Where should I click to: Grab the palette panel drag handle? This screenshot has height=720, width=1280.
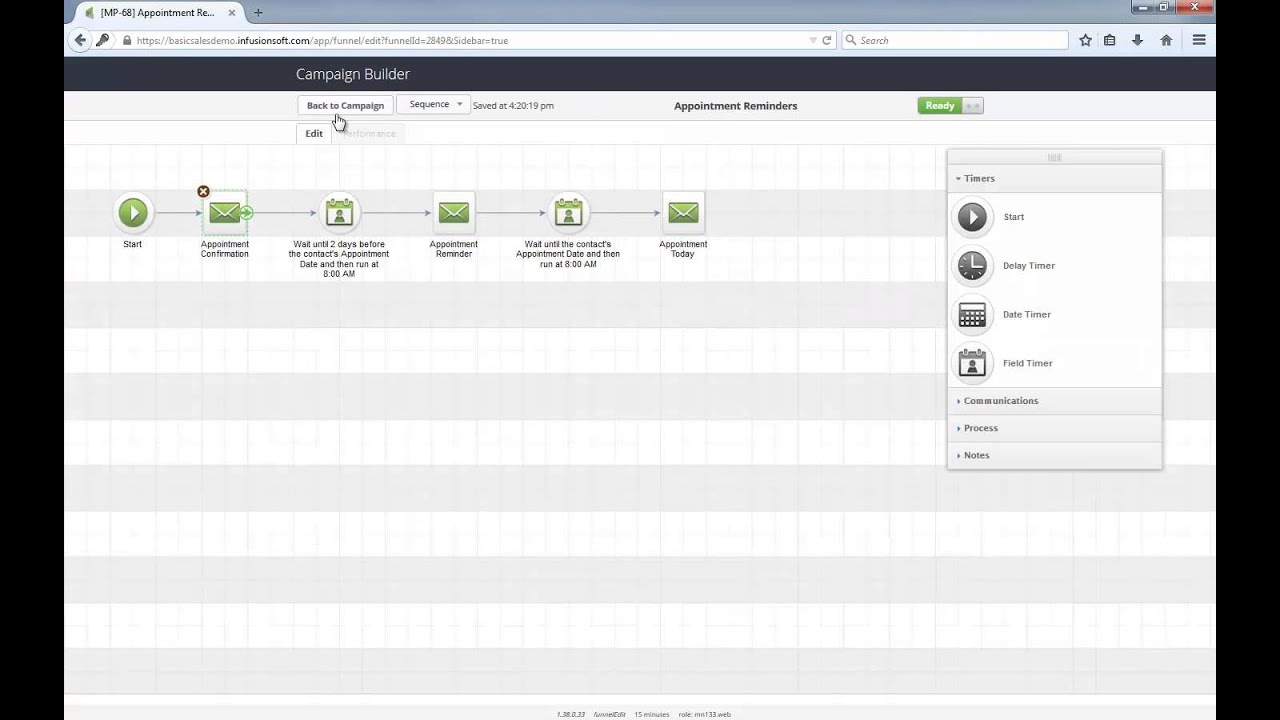(x=1054, y=157)
